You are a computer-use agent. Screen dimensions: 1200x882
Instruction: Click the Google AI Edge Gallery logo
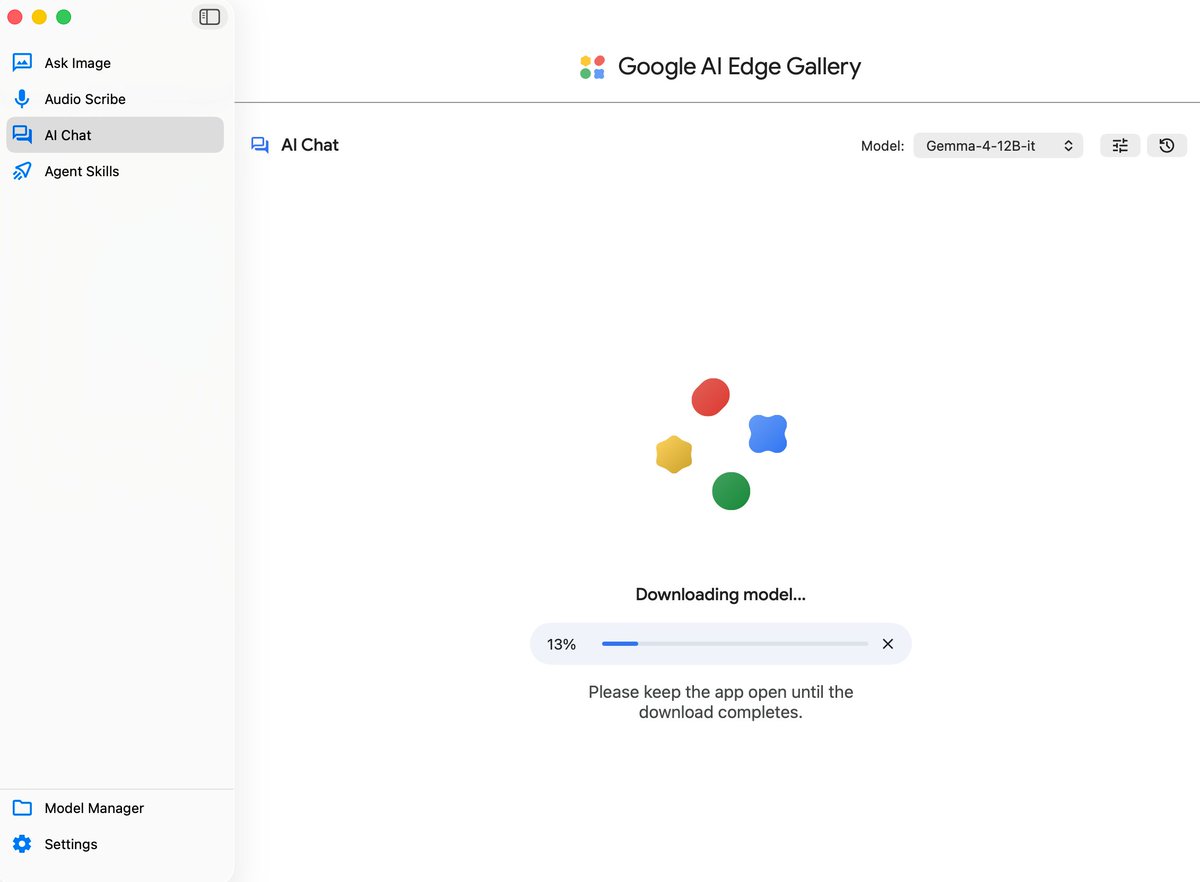point(592,67)
